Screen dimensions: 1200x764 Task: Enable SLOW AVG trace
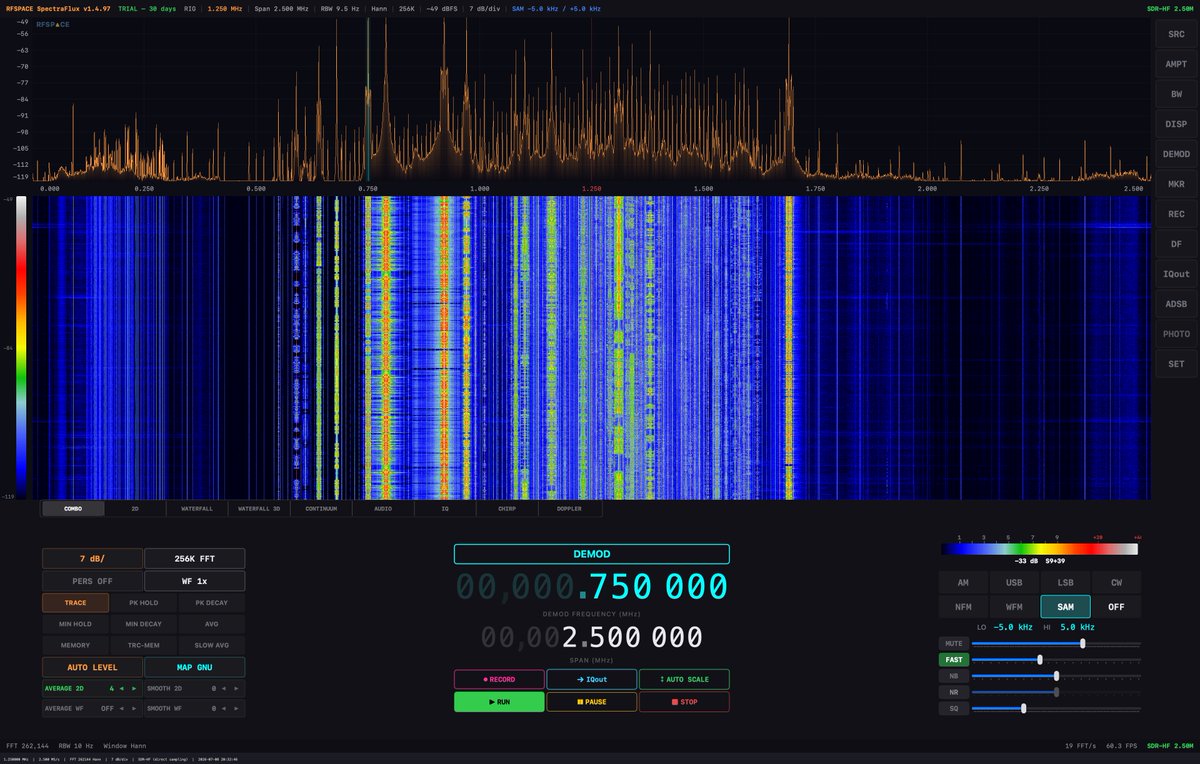point(212,645)
